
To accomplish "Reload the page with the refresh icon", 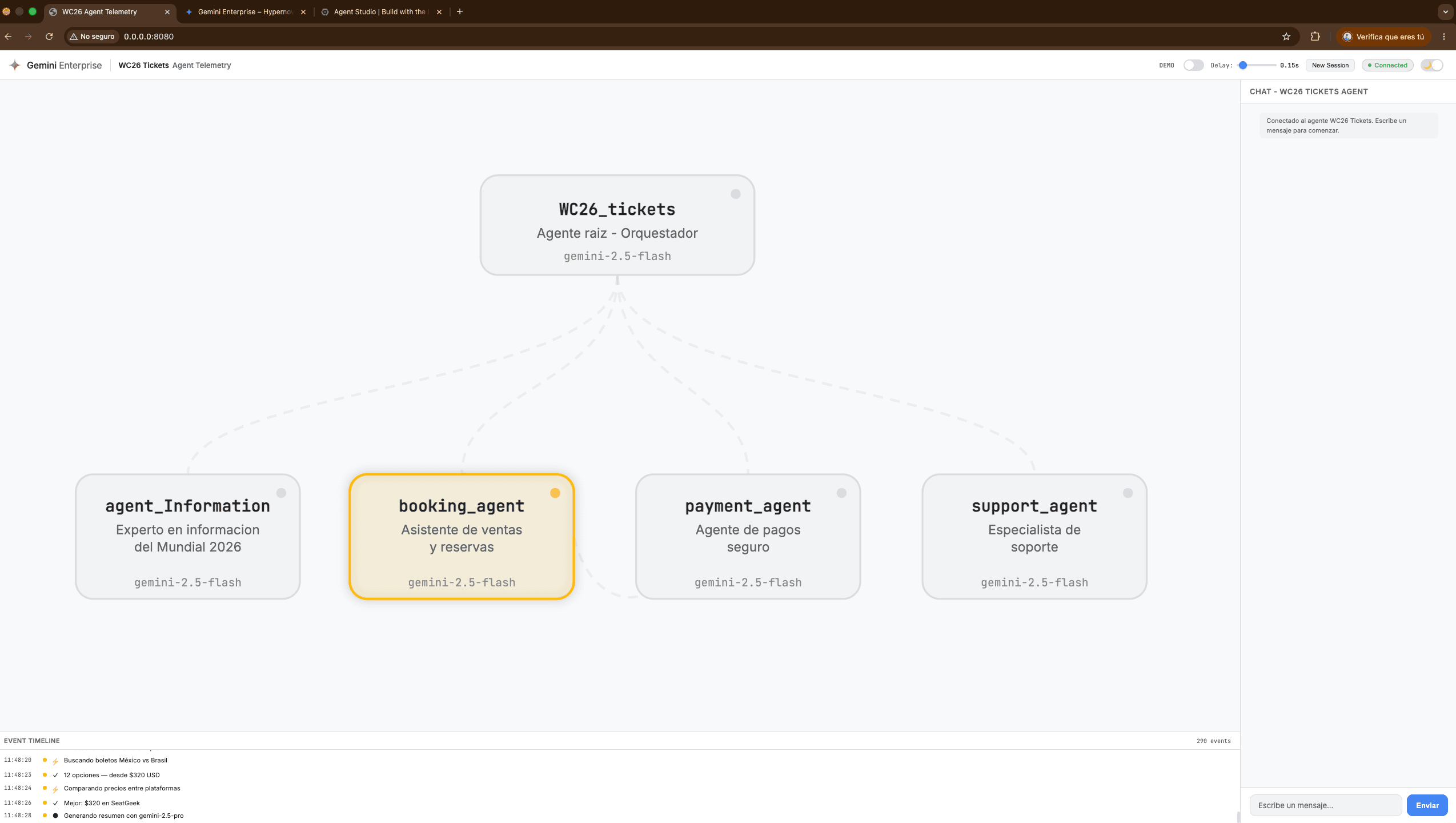I will 49,37.
